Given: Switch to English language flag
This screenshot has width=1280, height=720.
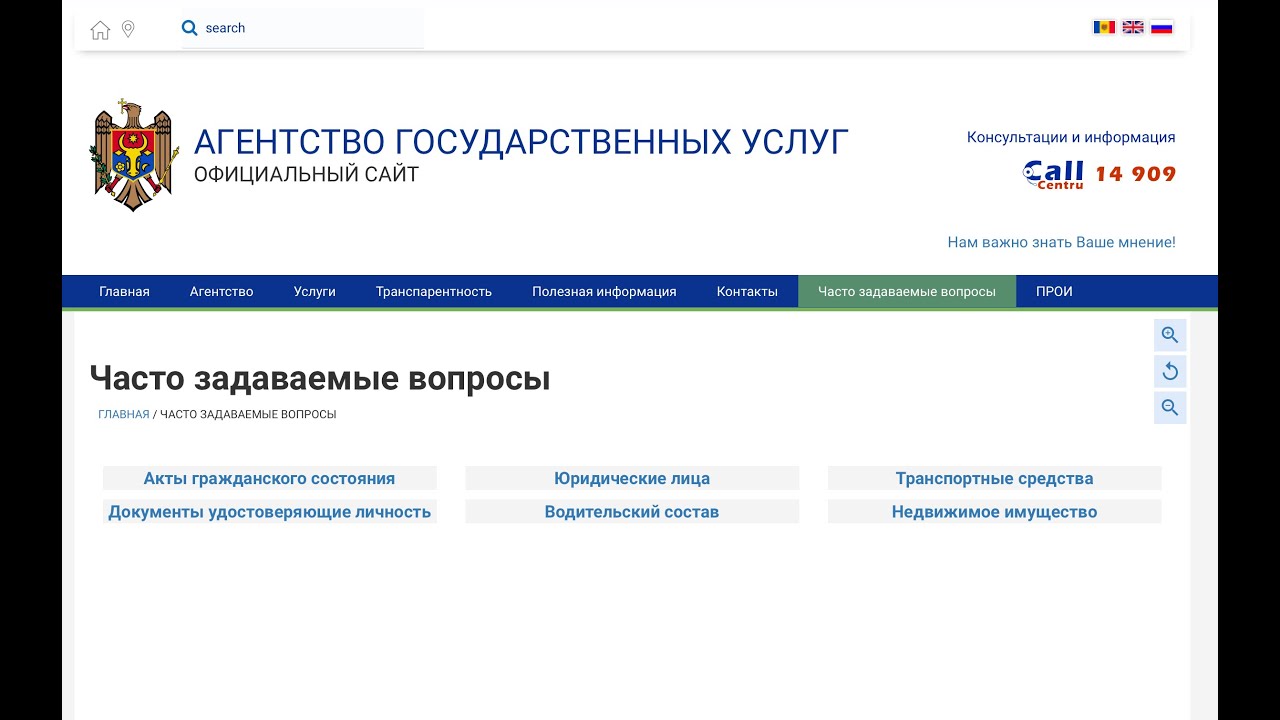Looking at the screenshot, I should pos(1133,27).
